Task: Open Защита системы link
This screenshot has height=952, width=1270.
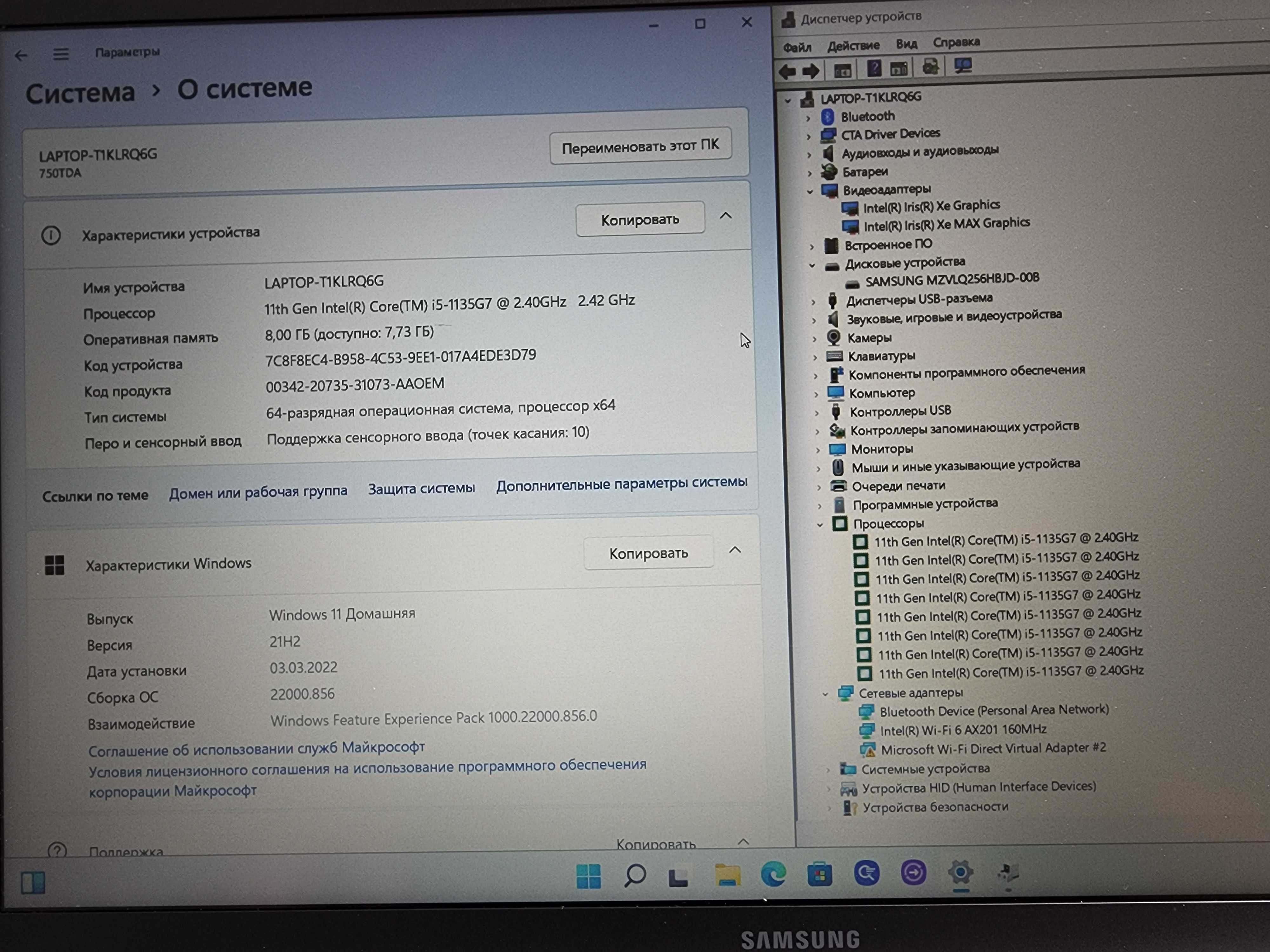Action: pyautogui.click(x=421, y=488)
